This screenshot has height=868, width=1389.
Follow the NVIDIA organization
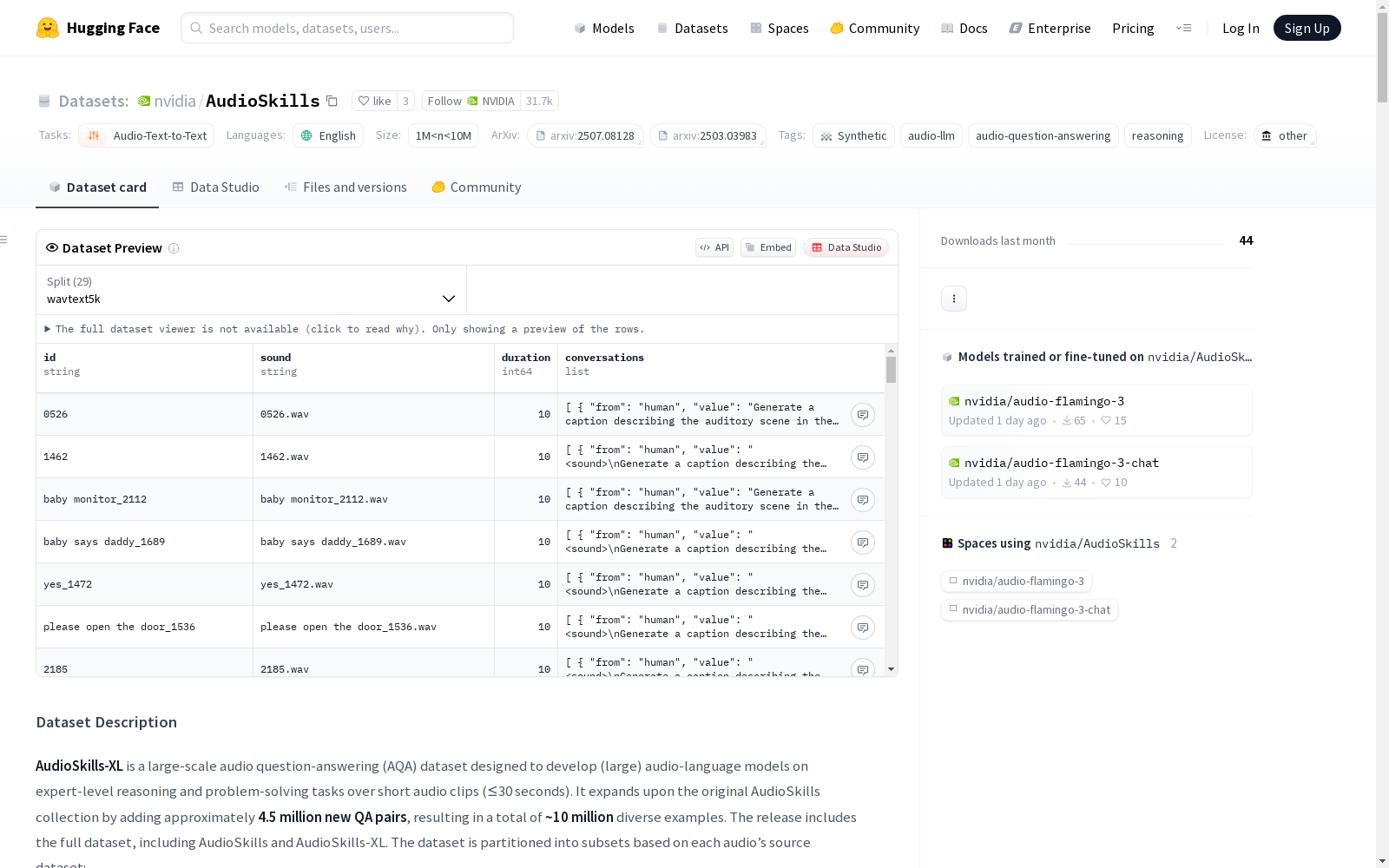point(471,101)
